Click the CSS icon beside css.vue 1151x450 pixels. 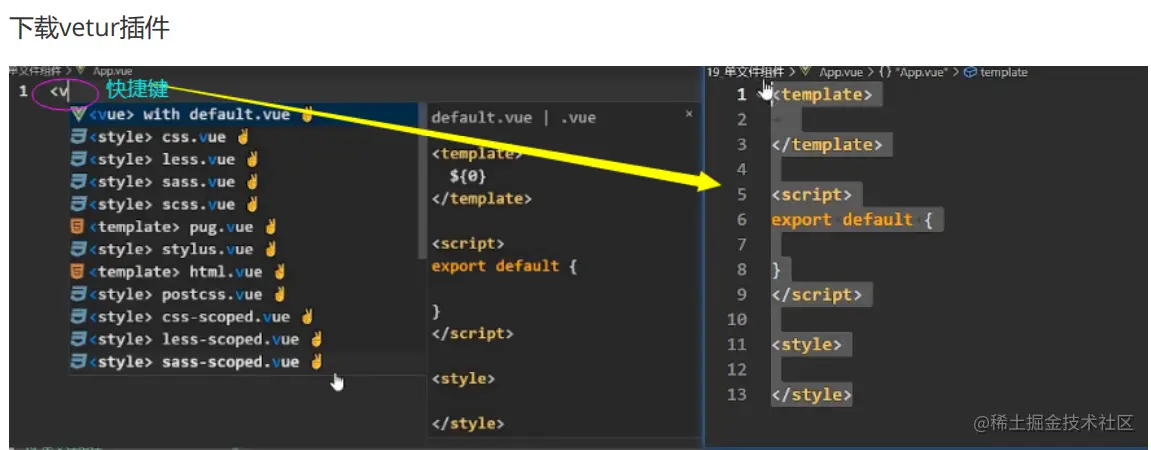79,137
